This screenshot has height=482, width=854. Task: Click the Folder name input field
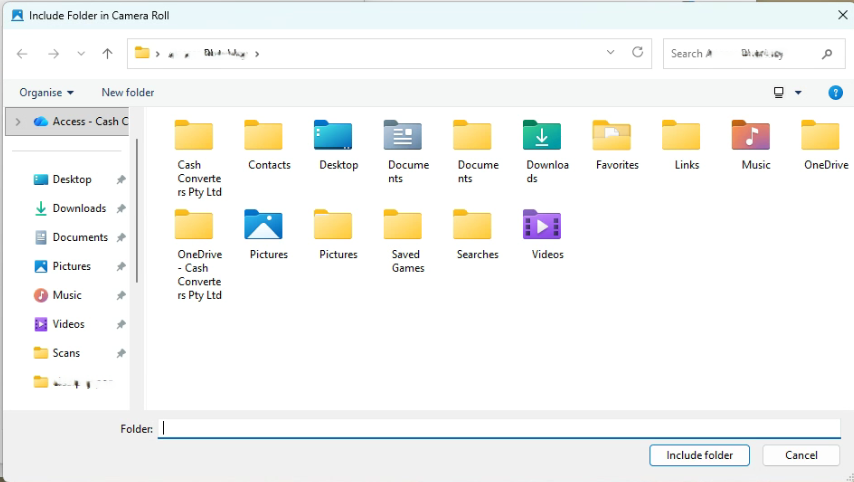point(499,429)
